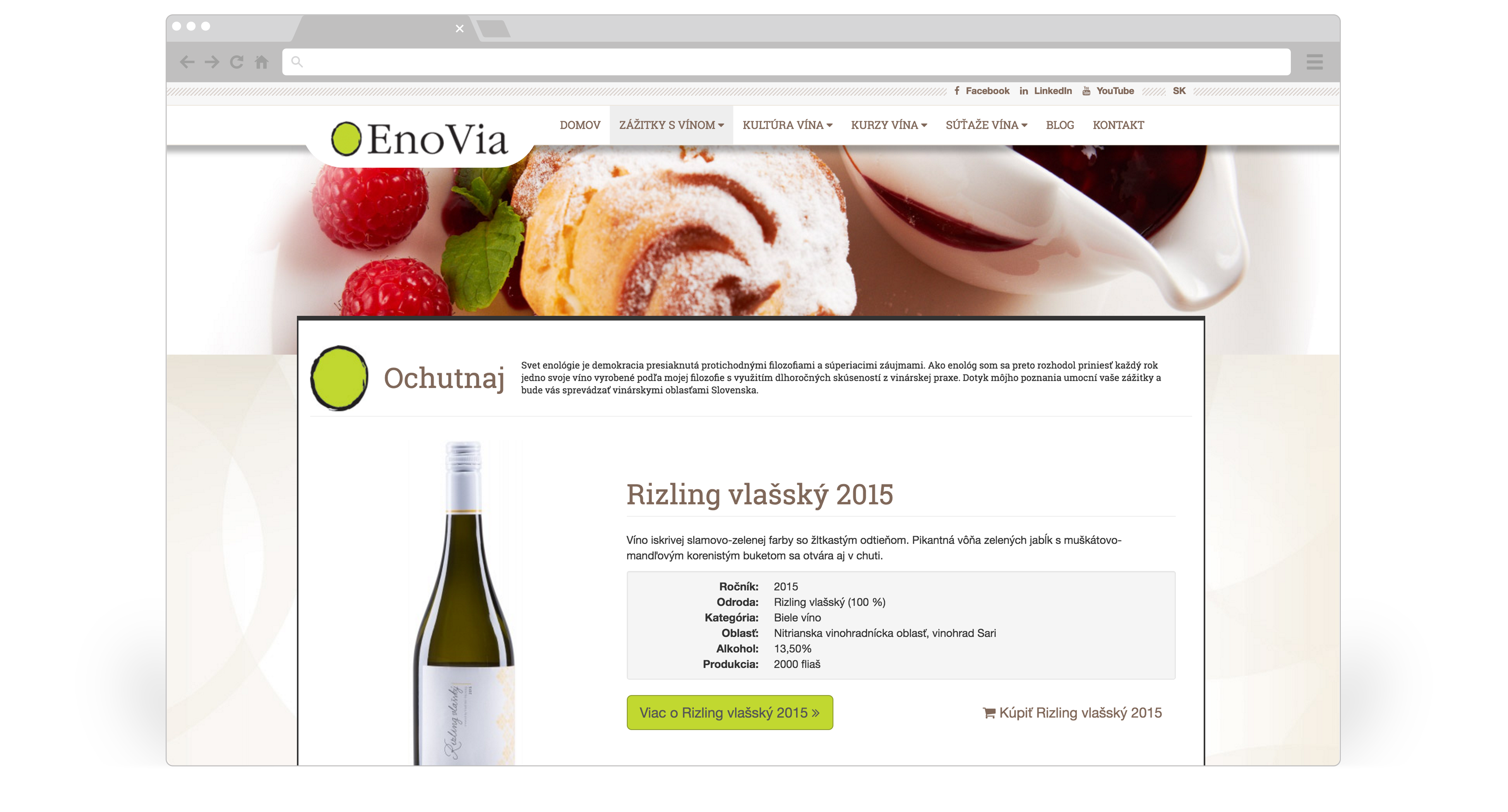This screenshot has height=812, width=1508.
Task: Reload the page with refresh icon
Action: 236,62
